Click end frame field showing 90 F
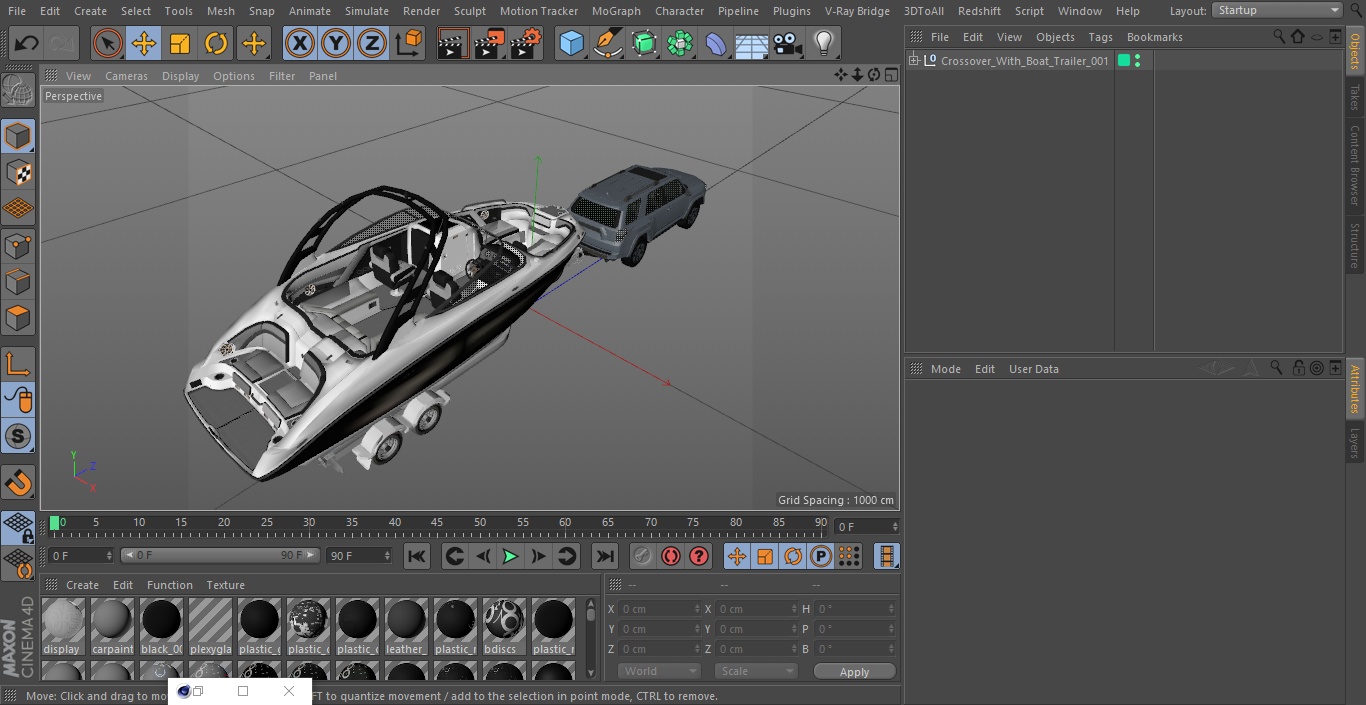Screen dimensions: 1366x705 359,556
